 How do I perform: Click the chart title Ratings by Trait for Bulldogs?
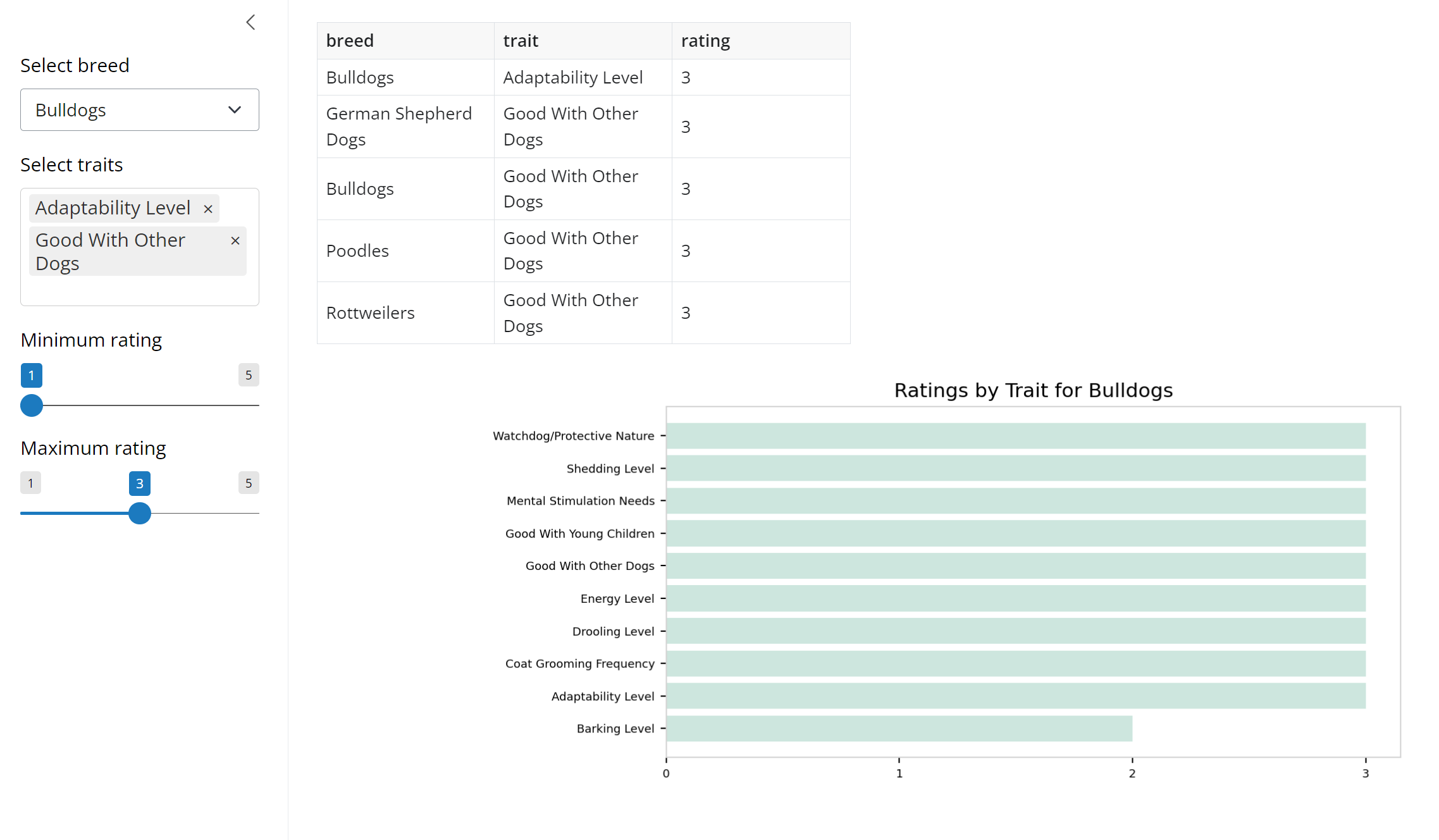pos(1032,390)
